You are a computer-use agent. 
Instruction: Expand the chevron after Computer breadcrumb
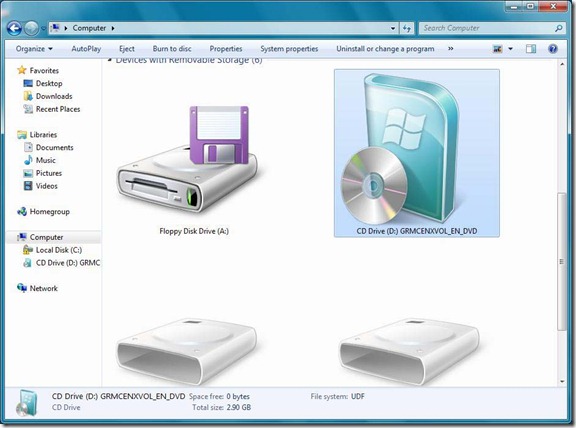(113, 28)
